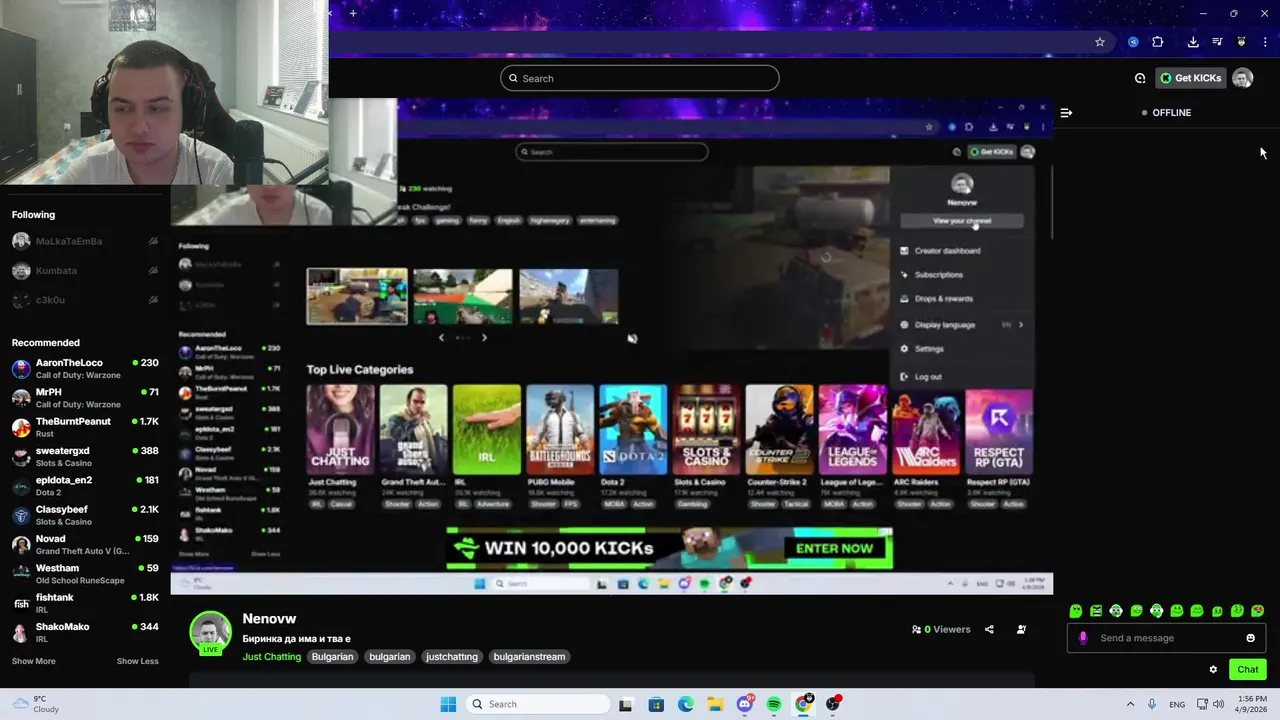Open the Chrome three-dot menu

[1266, 42]
